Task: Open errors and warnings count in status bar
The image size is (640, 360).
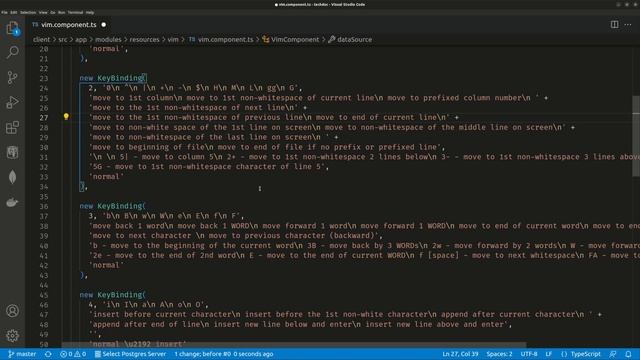Action: [x=73, y=354]
